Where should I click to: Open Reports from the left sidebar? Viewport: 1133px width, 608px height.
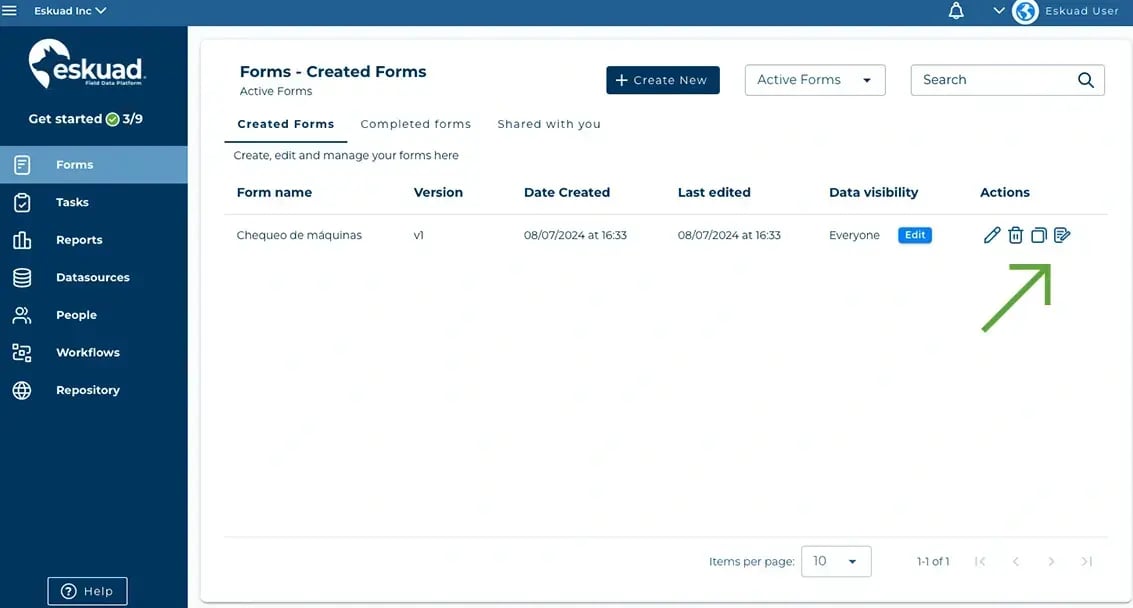point(80,239)
